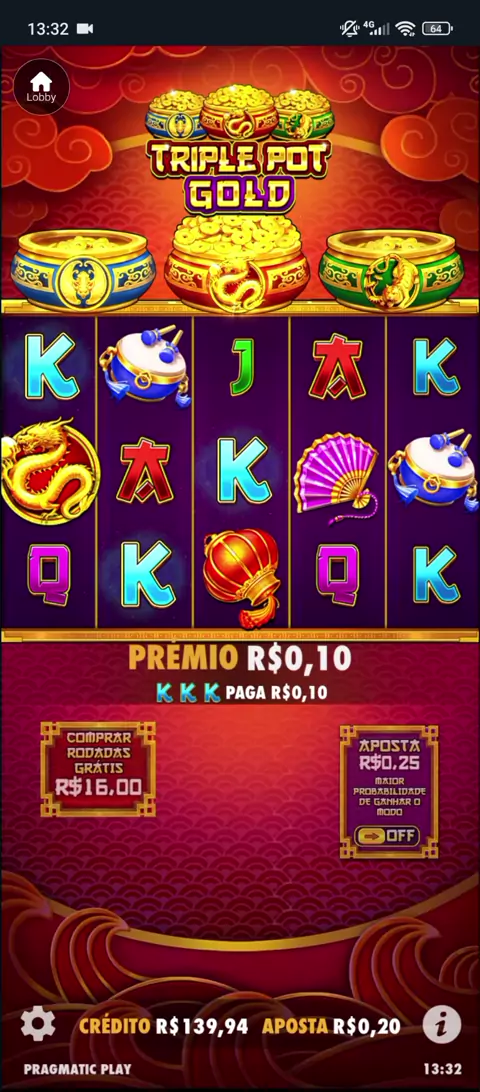Open the Lobby home button
Image resolution: width=480 pixels, height=1092 pixels.
(41, 87)
